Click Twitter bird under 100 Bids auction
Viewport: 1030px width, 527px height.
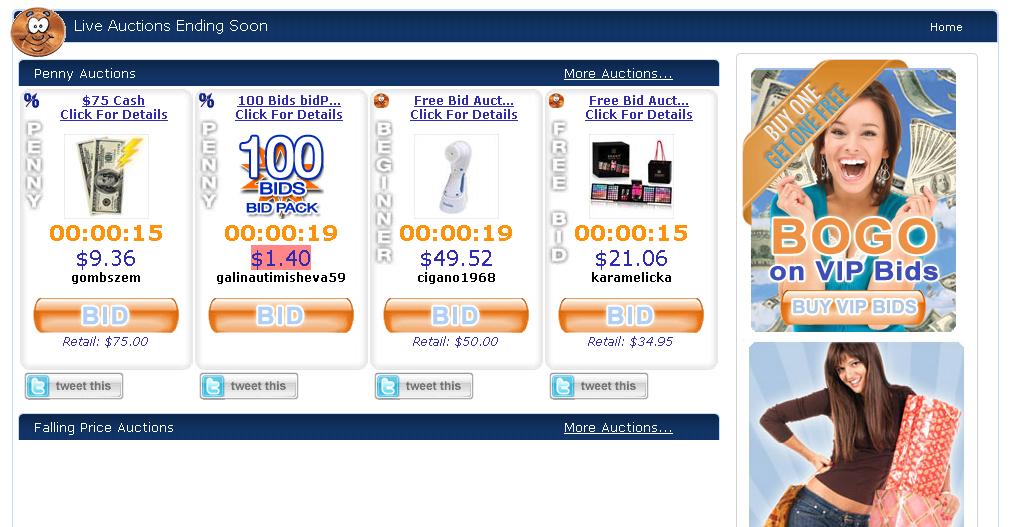[x=212, y=386]
